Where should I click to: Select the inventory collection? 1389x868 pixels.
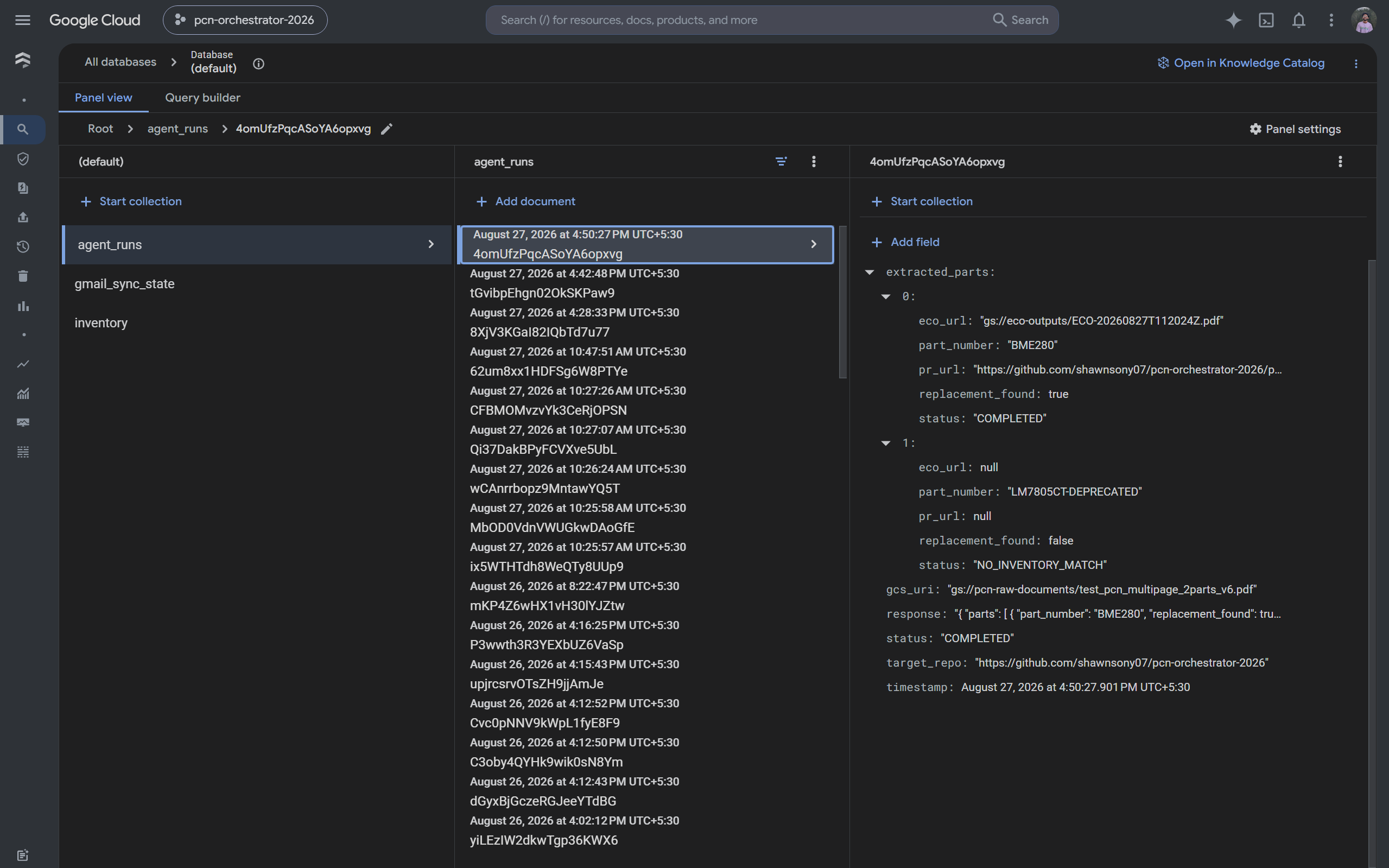(x=101, y=323)
